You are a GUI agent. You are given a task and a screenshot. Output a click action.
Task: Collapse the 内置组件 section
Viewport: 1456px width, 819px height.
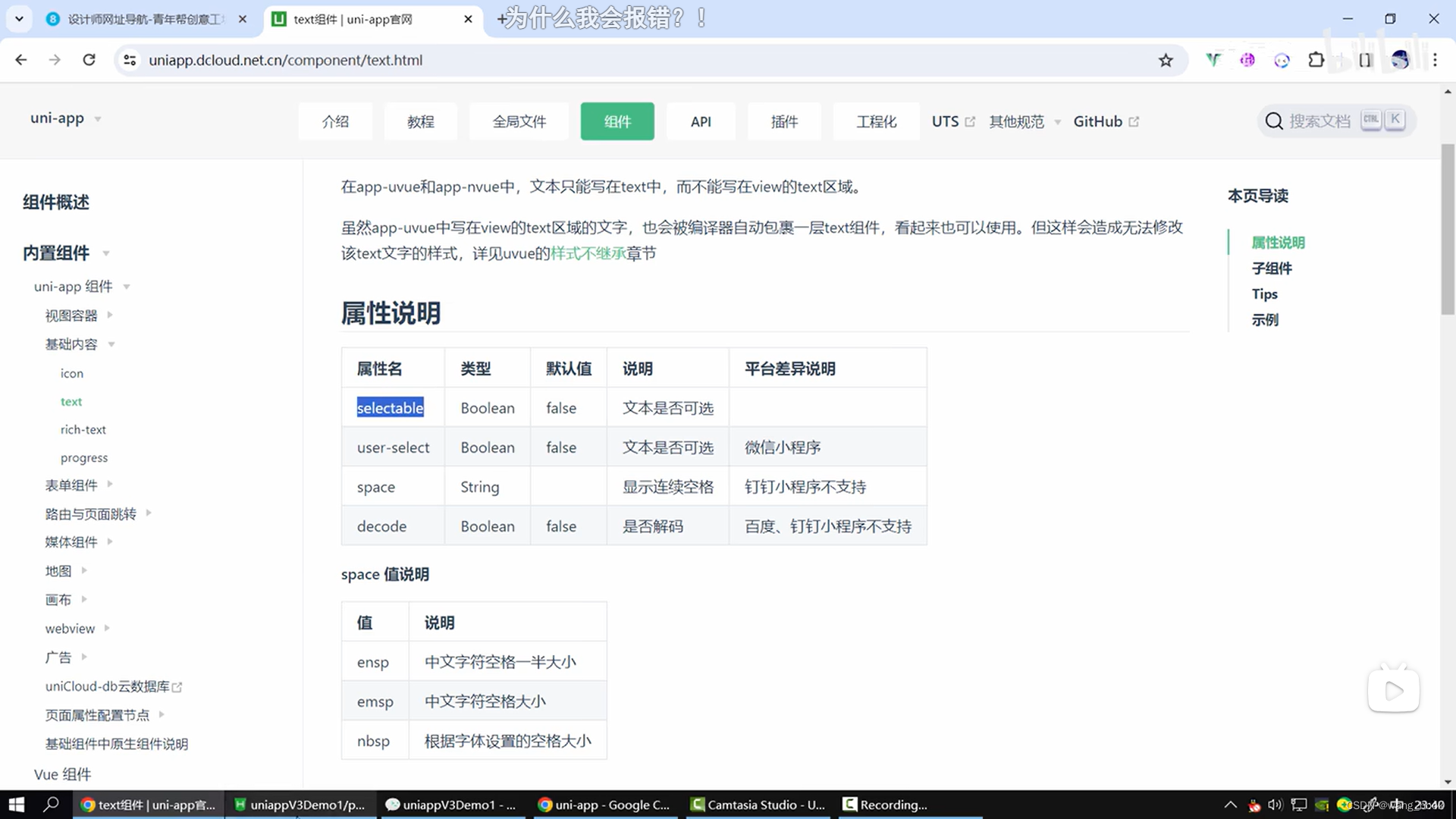point(66,253)
